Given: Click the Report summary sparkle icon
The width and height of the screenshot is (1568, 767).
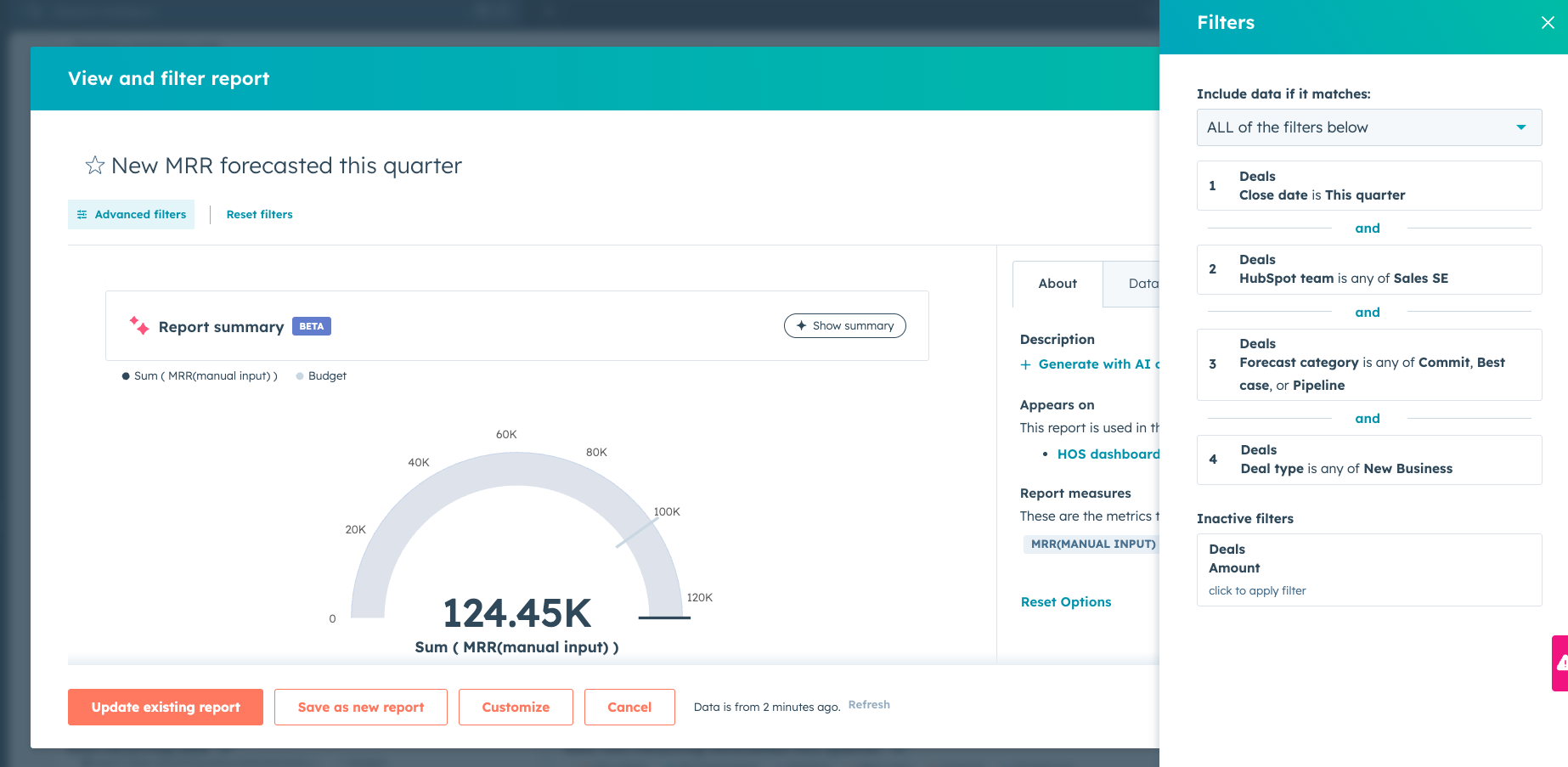Looking at the screenshot, I should point(139,326).
